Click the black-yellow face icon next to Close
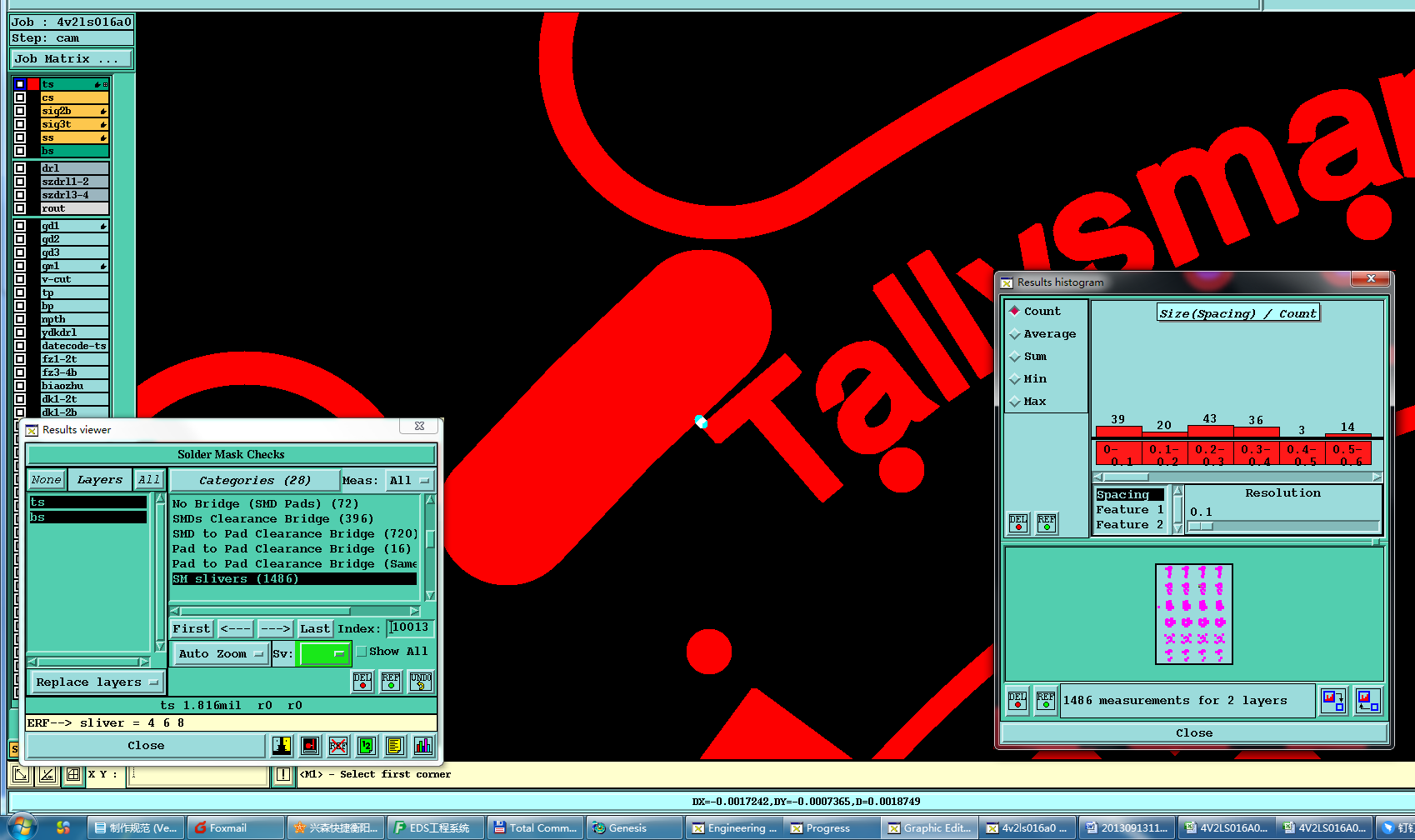This screenshot has height=840, width=1415. click(282, 746)
